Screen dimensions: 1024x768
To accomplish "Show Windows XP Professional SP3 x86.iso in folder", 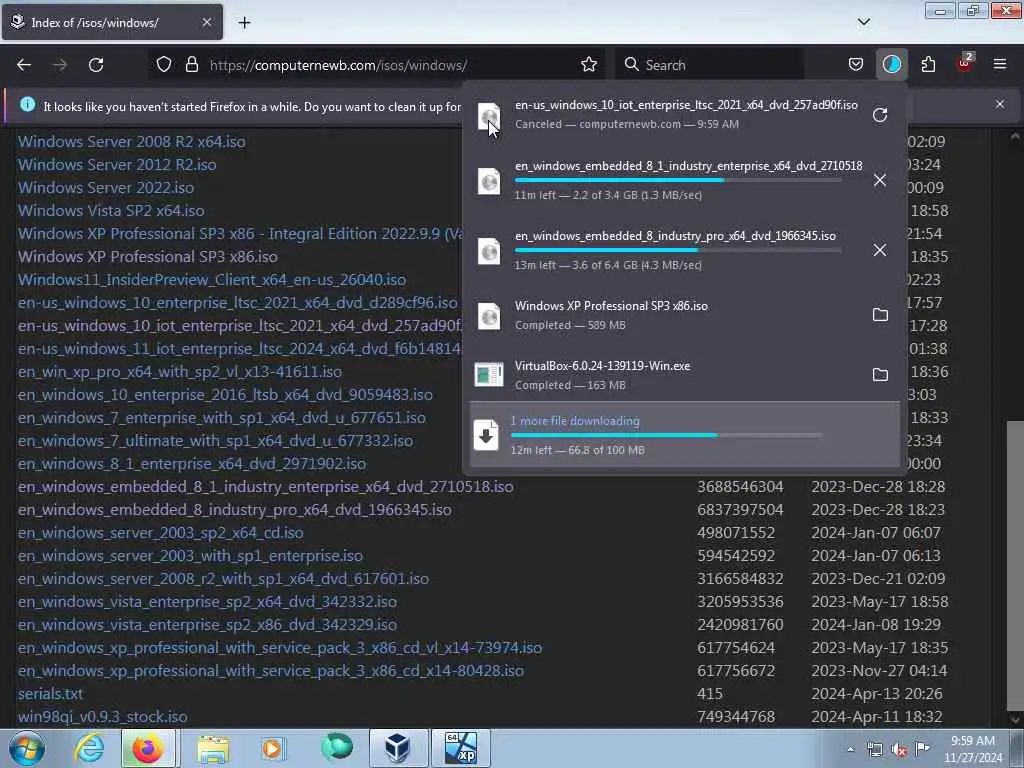I will tap(880, 315).
